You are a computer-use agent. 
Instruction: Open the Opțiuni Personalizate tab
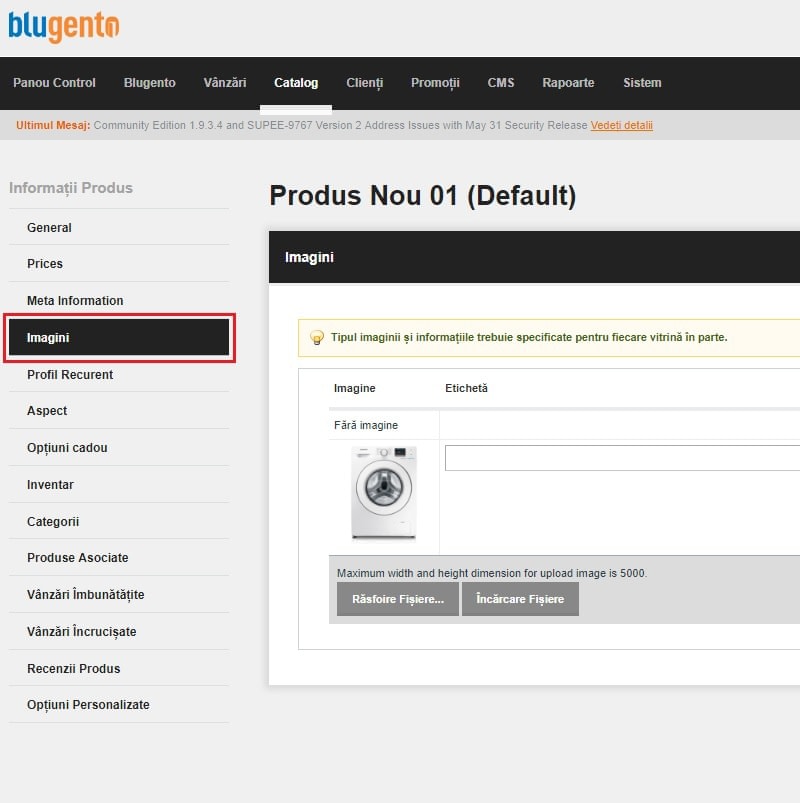[119, 705]
